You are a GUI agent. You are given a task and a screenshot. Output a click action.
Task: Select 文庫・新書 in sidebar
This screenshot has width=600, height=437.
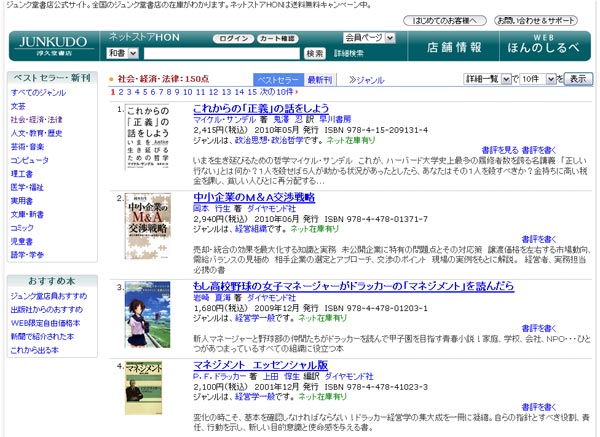tap(27, 214)
